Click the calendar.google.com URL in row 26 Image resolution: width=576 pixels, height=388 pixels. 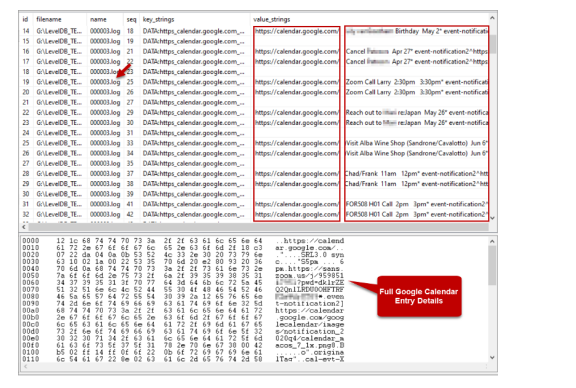(x=296, y=153)
